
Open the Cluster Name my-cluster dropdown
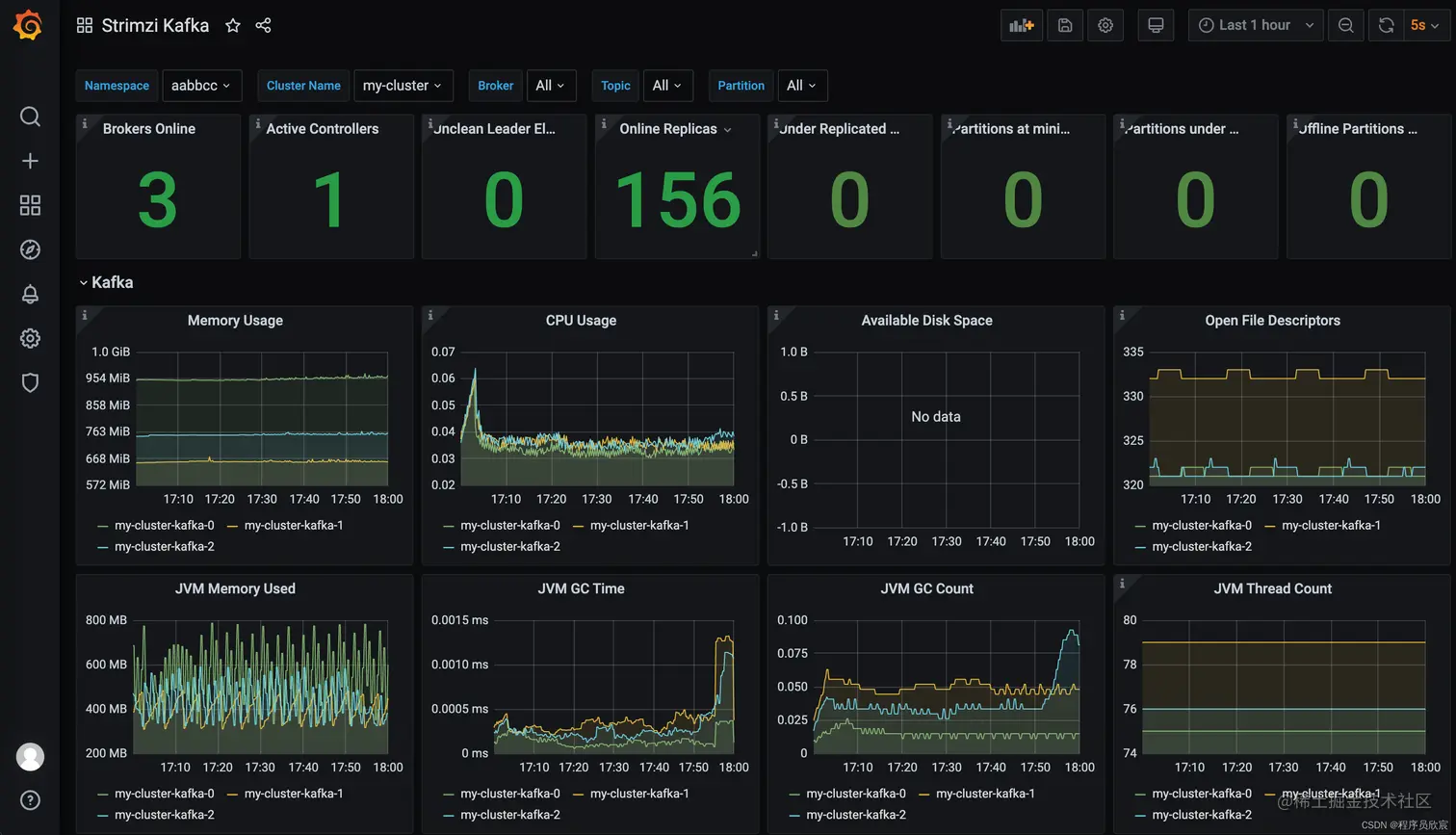click(x=403, y=86)
